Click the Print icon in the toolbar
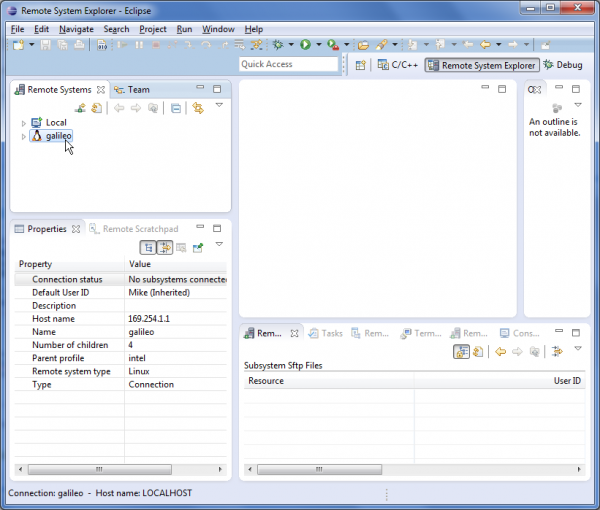Screen dimensions: 600x510 pos(79,45)
